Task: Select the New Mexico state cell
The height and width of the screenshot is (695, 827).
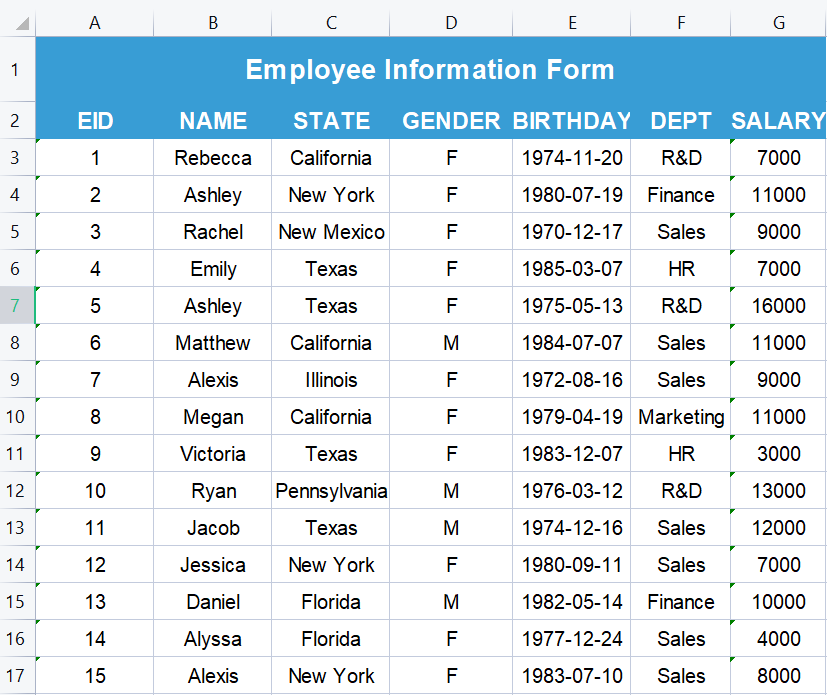Action: (x=331, y=231)
